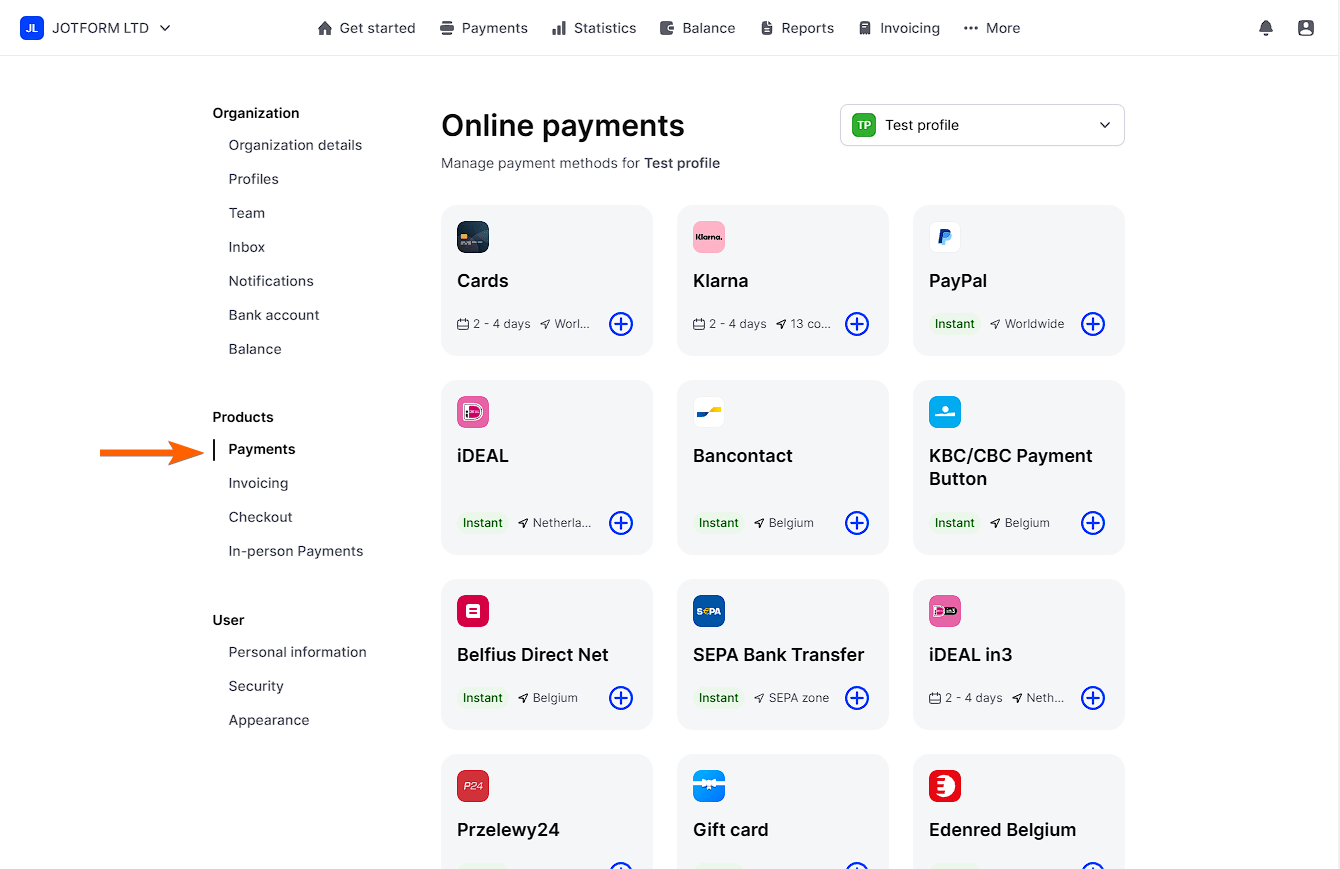
Task: Click the iDEAL card title
Action: pyautogui.click(x=483, y=456)
